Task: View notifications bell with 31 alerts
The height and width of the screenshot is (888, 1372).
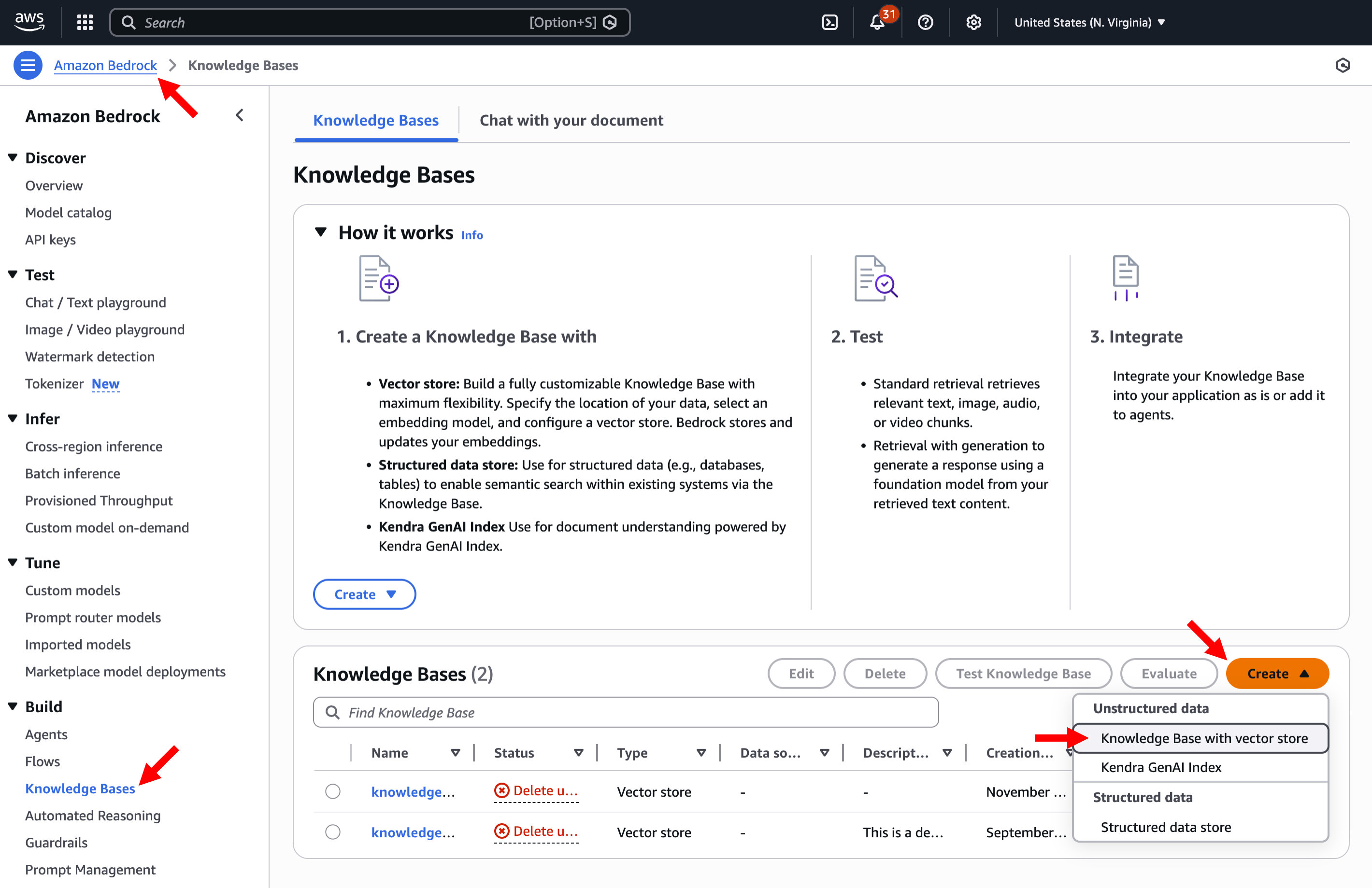Action: point(877,23)
